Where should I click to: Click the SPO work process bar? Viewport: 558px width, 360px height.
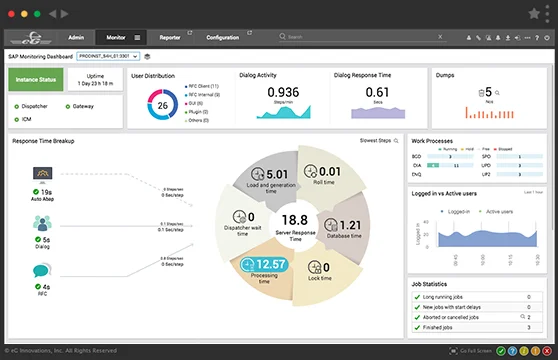520,157
